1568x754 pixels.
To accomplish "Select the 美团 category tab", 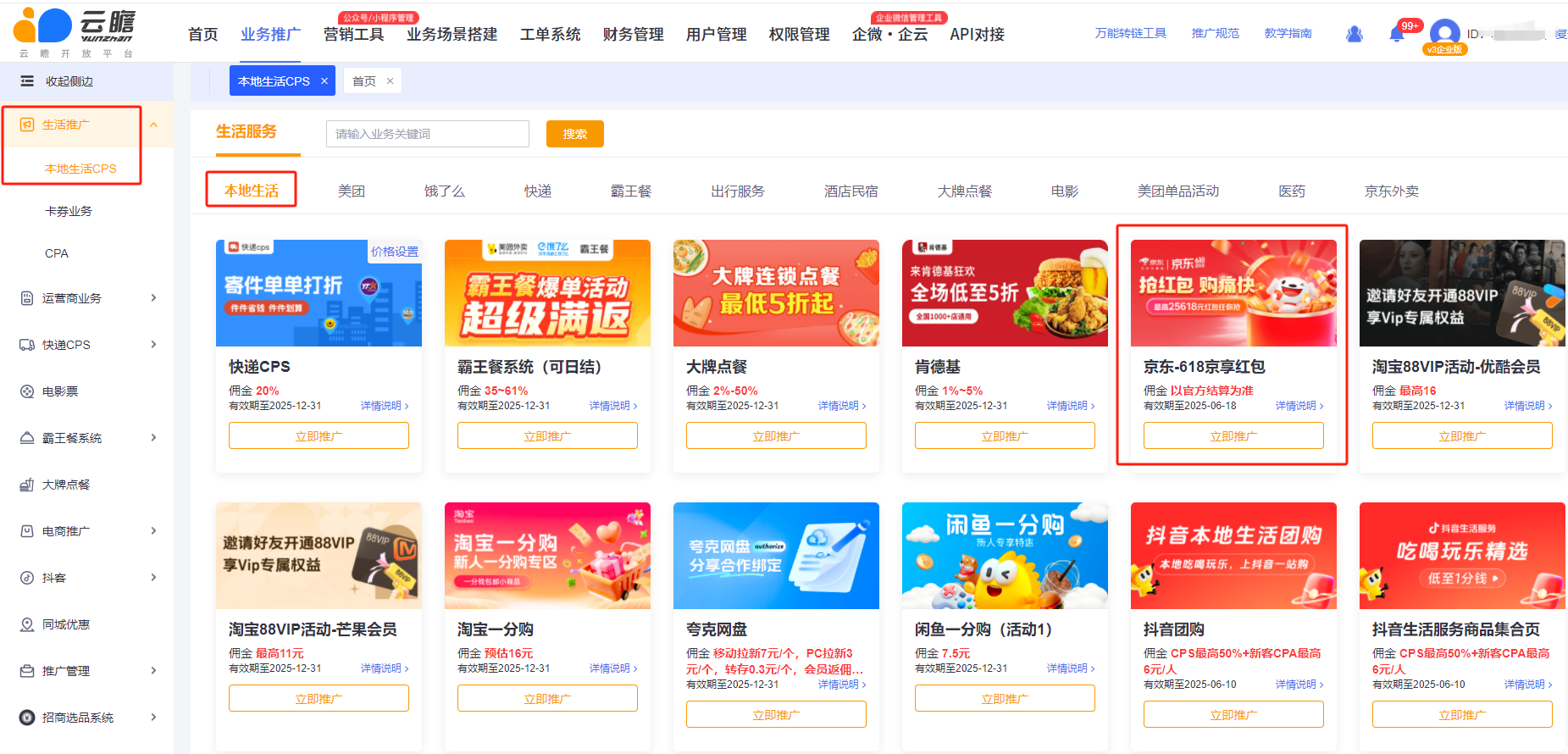I will pyautogui.click(x=352, y=191).
